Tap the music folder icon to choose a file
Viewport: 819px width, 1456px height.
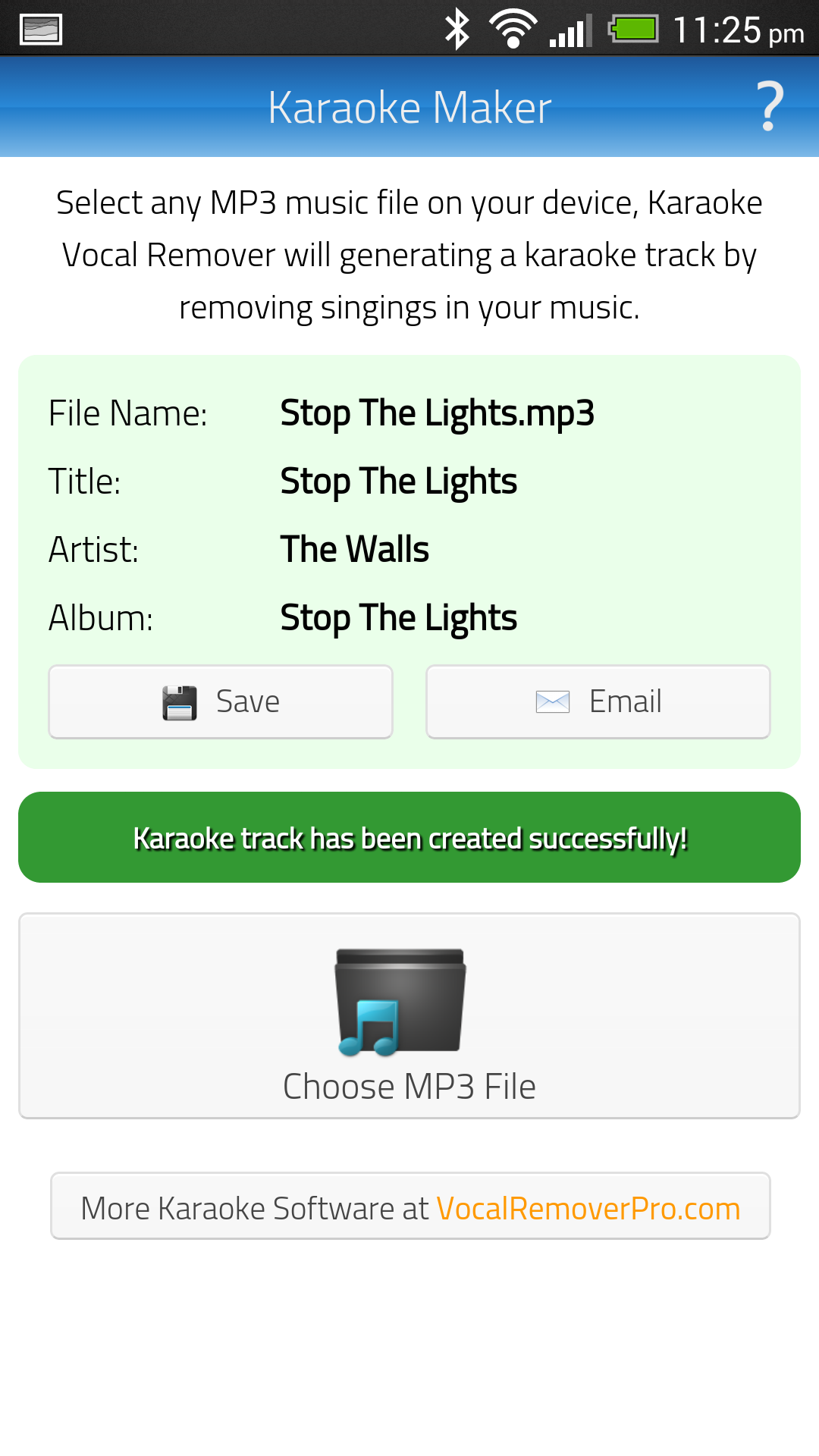coord(400,1001)
